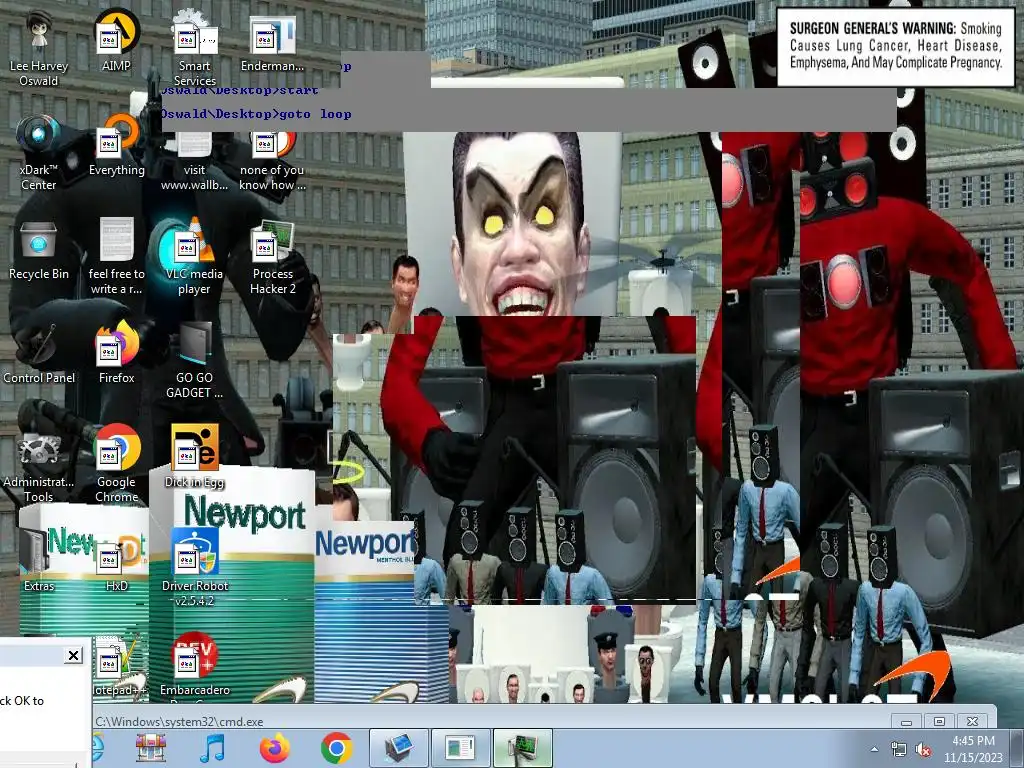Switch to the active green-screen taskbar button

click(x=522, y=748)
